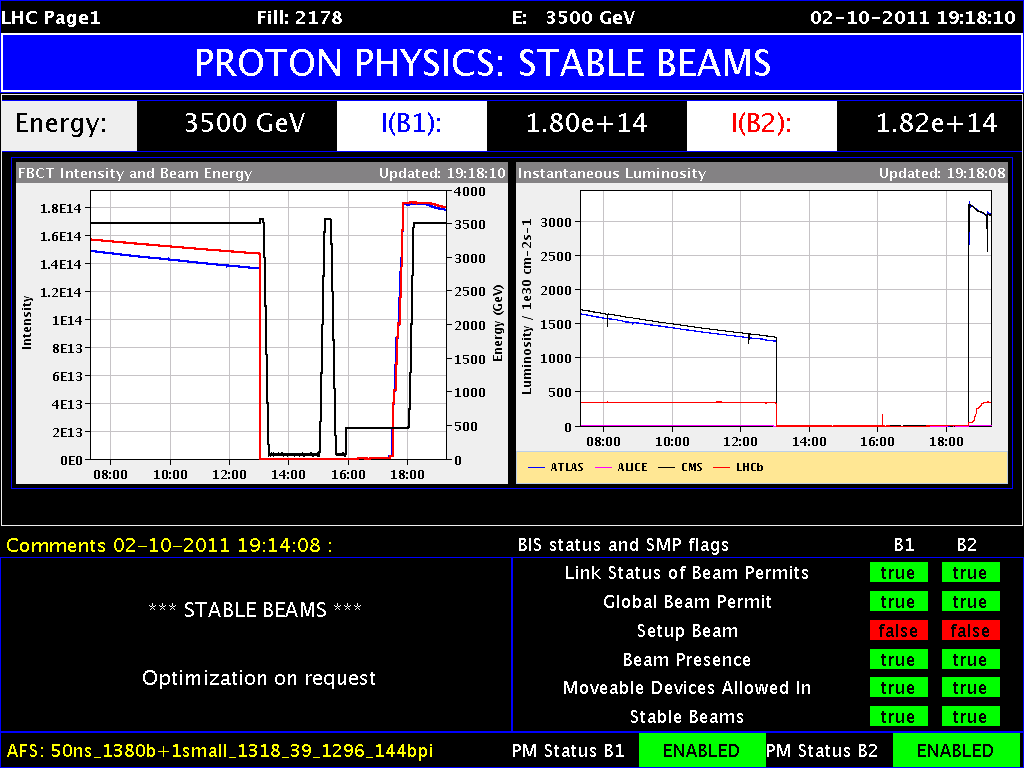This screenshot has height=768, width=1024.
Task: Click the B1 column header
Action: (903, 545)
